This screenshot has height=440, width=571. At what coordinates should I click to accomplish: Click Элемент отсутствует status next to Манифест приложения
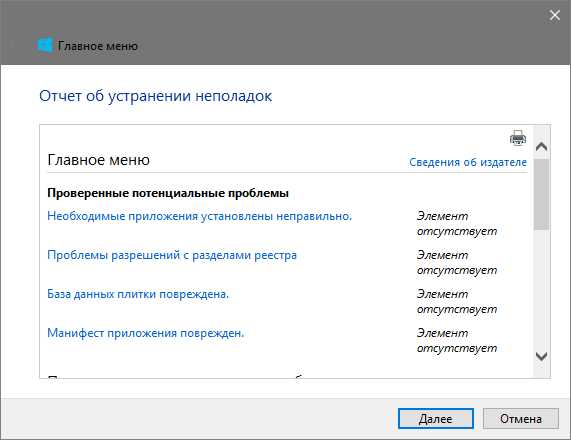(457, 341)
